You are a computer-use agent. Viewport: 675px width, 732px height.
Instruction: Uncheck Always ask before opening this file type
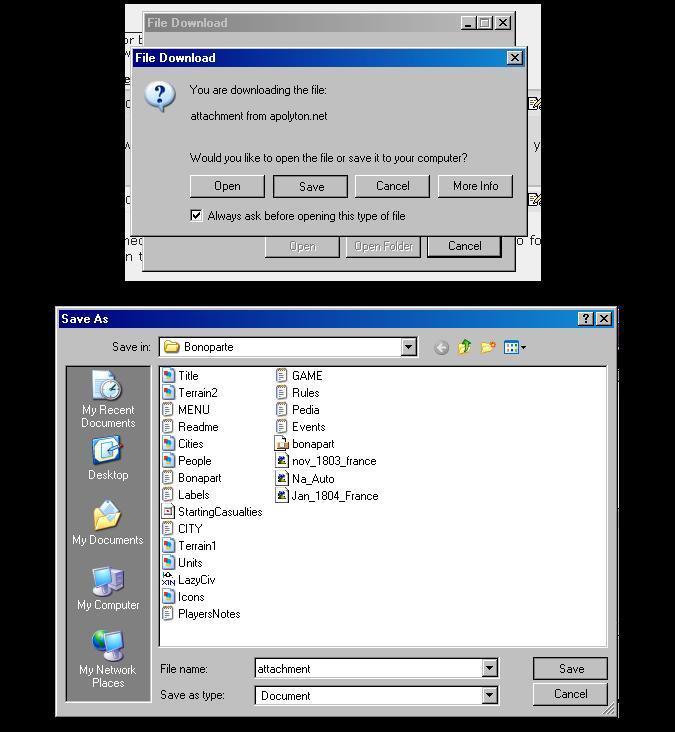point(197,216)
